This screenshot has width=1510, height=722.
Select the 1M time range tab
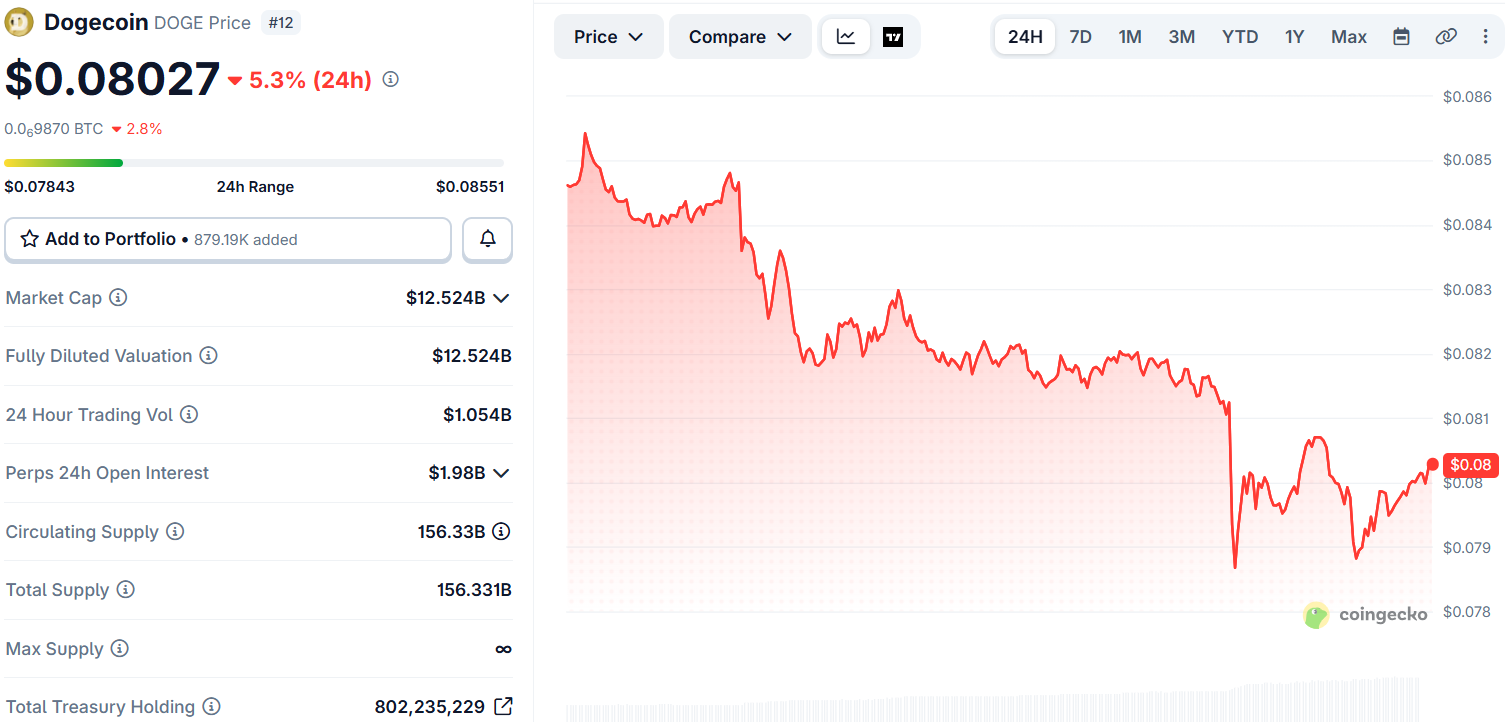(x=1130, y=37)
